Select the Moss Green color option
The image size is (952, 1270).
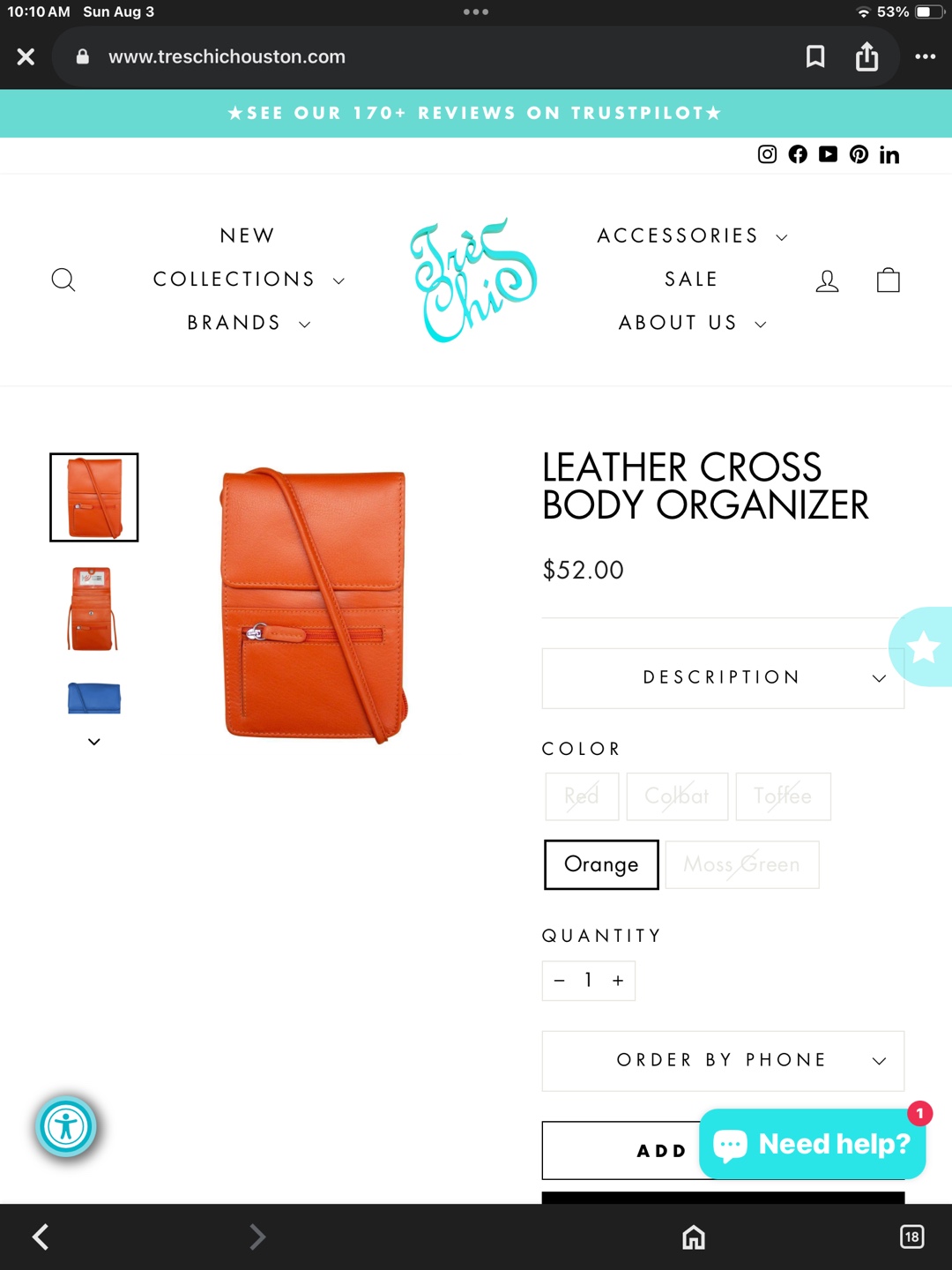(x=742, y=864)
